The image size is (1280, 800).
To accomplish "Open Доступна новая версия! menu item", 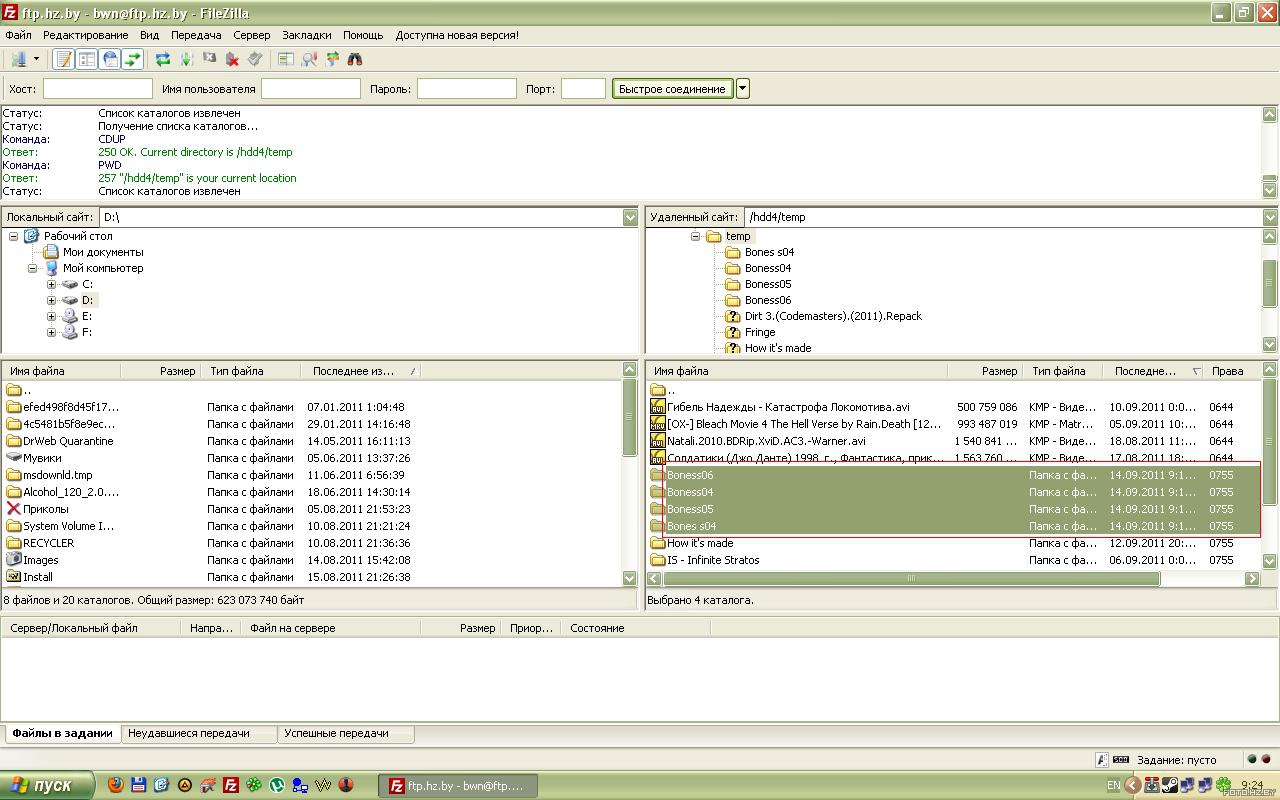I will click(457, 35).
